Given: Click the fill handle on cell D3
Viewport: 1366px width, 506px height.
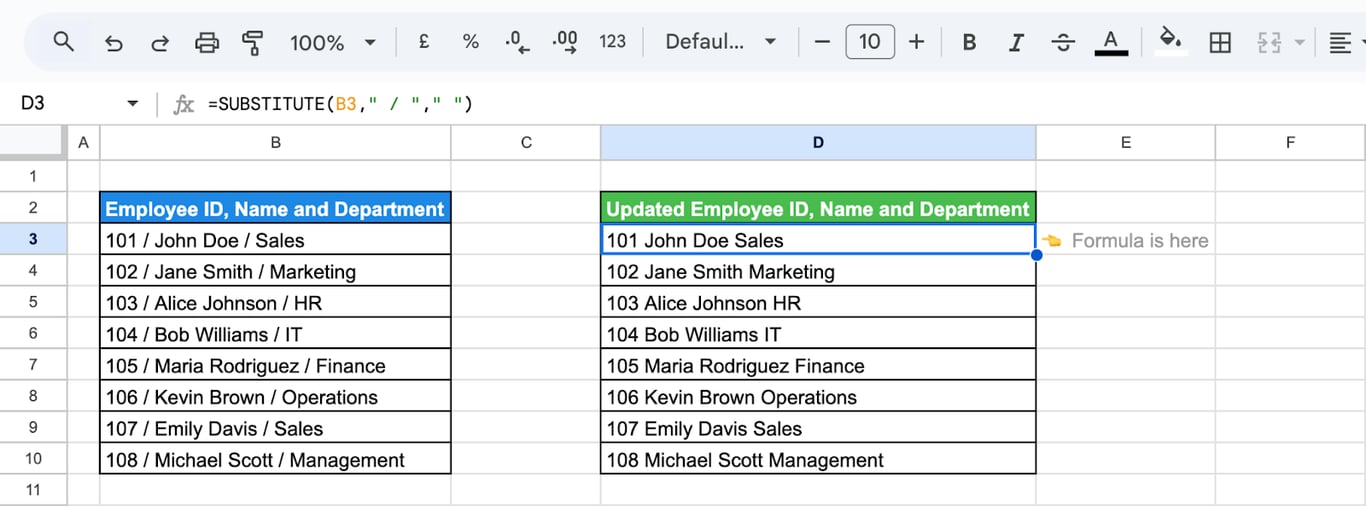Looking at the screenshot, I should tap(1036, 255).
